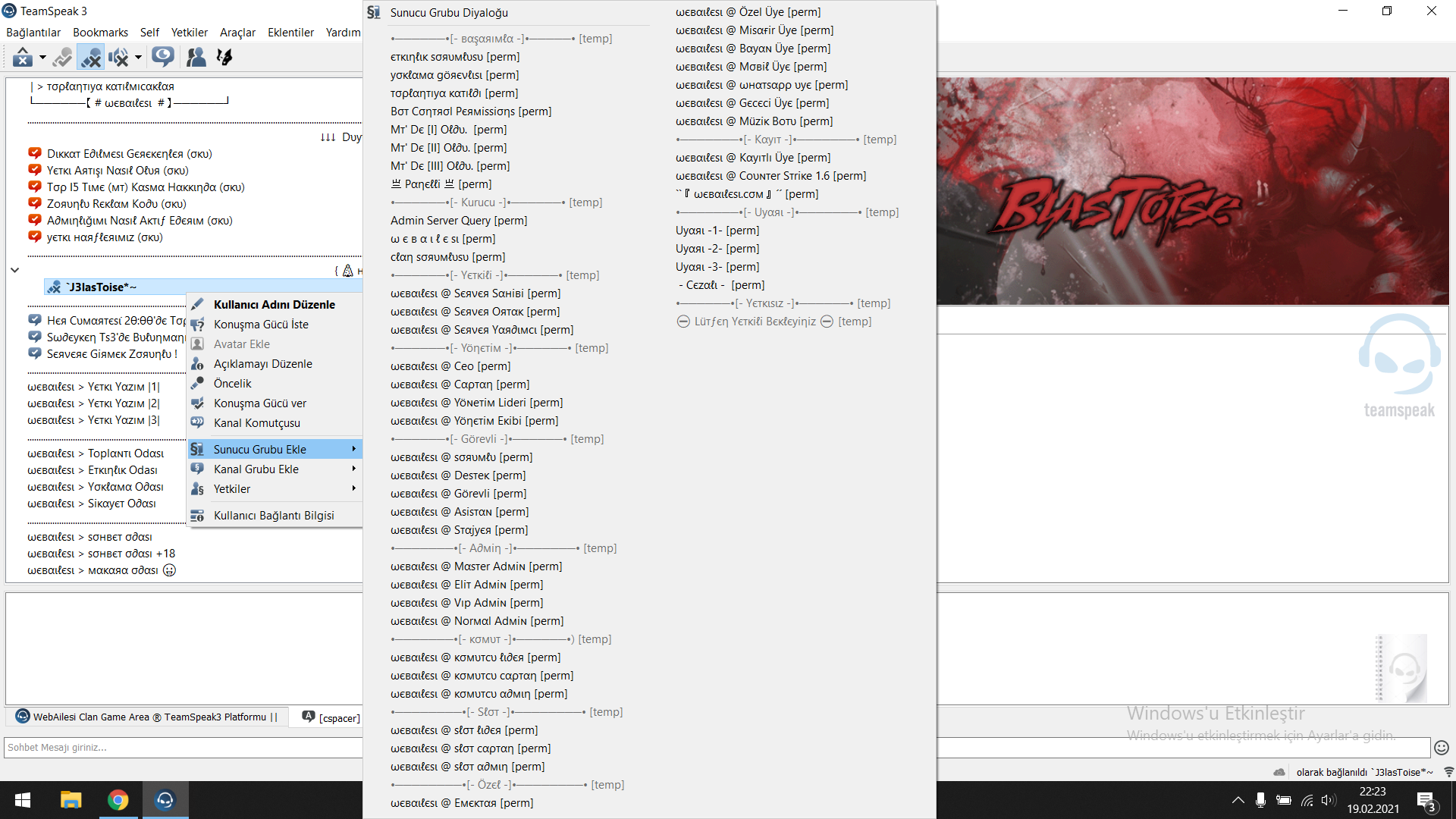Image resolution: width=1456 pixels, height=819 pixels.
Task: Open the Eklentiler menu
Action: click(290, 33)
